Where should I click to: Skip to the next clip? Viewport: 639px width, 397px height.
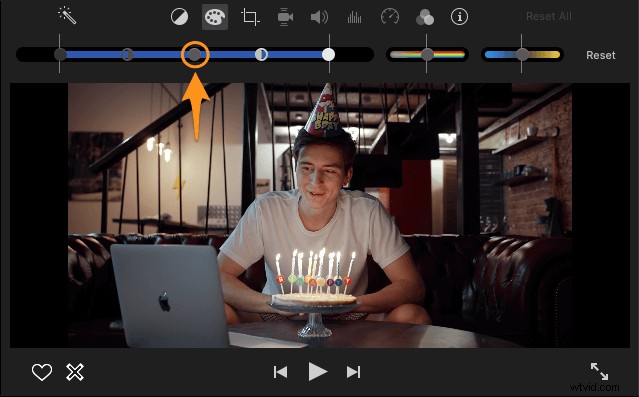[x=353, y=372]
